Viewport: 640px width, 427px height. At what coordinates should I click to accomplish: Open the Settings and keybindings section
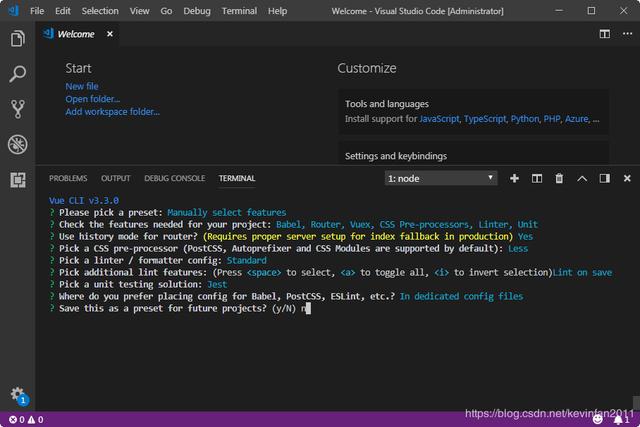click(x=473, y=155)
